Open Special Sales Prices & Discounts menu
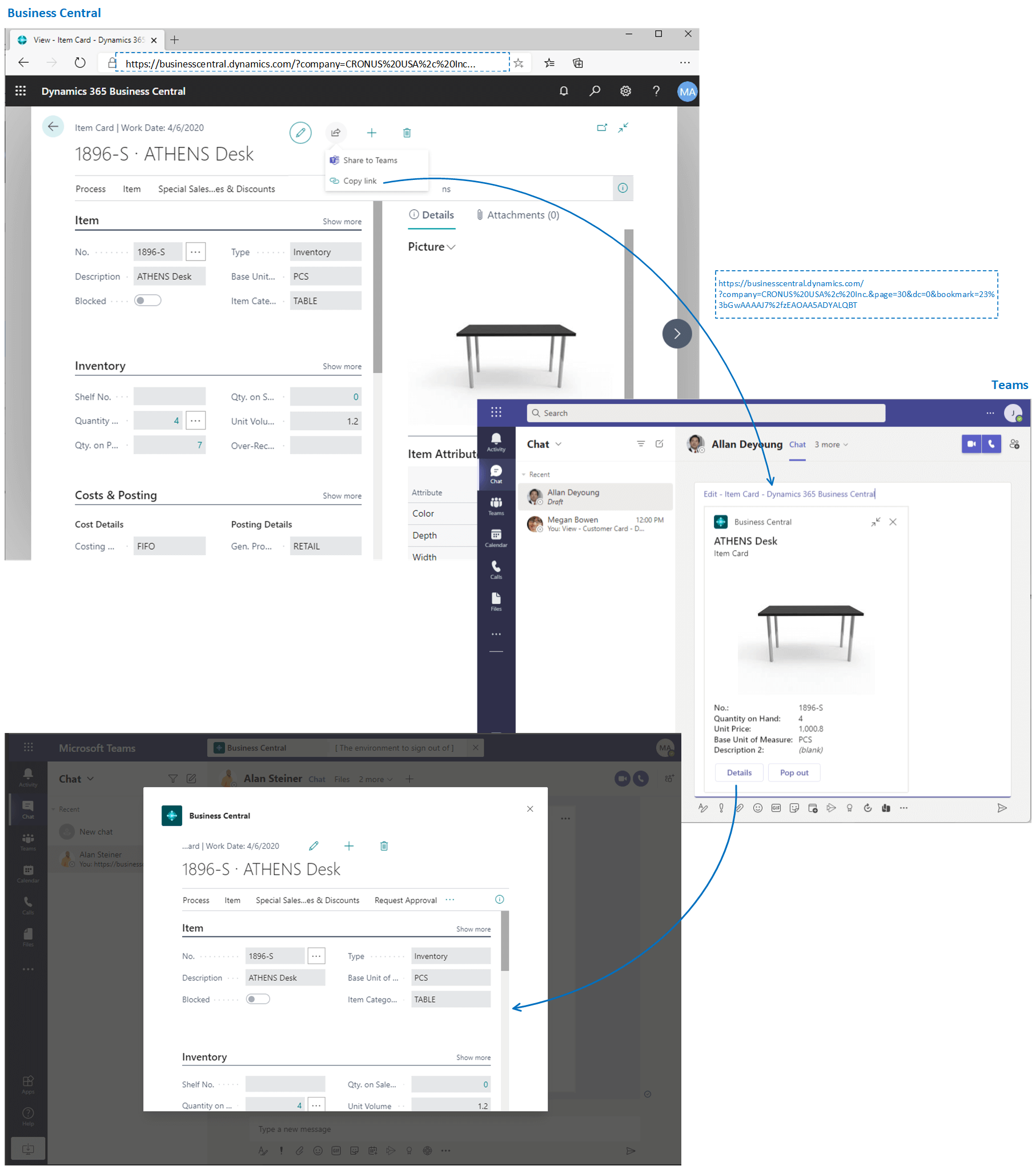Viewport: 1036px width, 1166px height. tap(216, 189)
